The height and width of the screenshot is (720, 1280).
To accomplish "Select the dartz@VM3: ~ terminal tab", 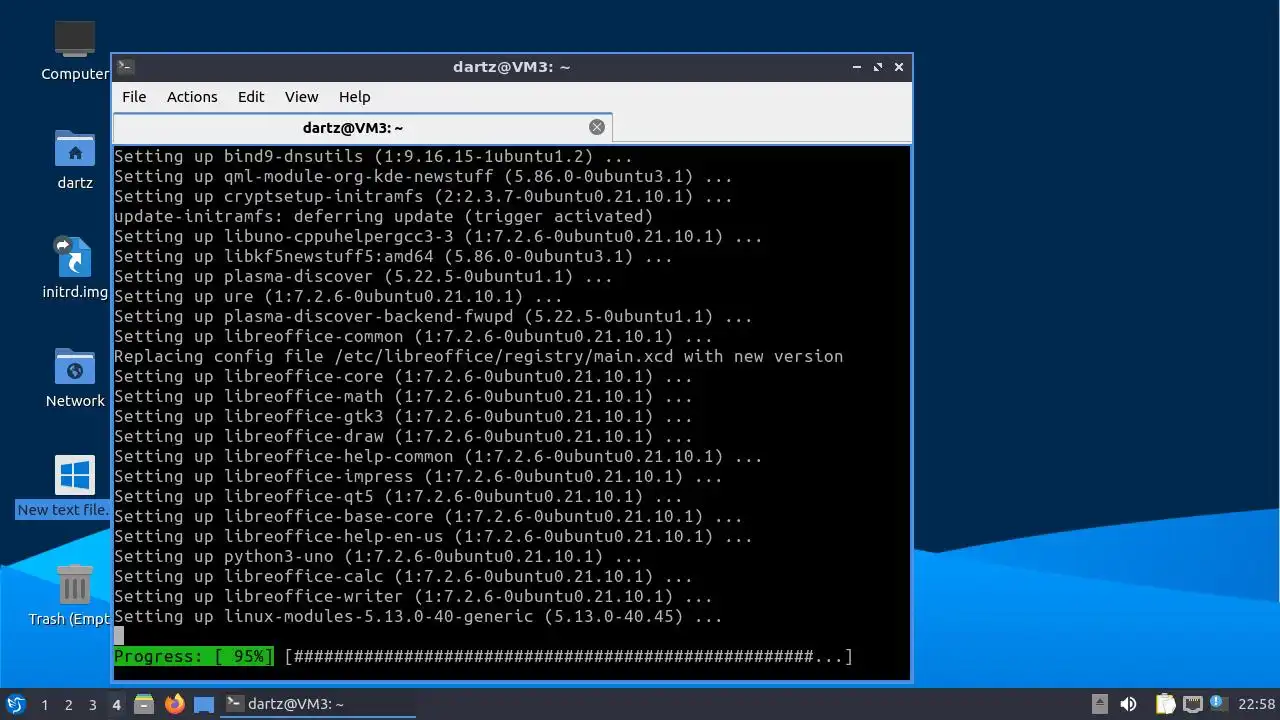I will click(x=362, y=127).
